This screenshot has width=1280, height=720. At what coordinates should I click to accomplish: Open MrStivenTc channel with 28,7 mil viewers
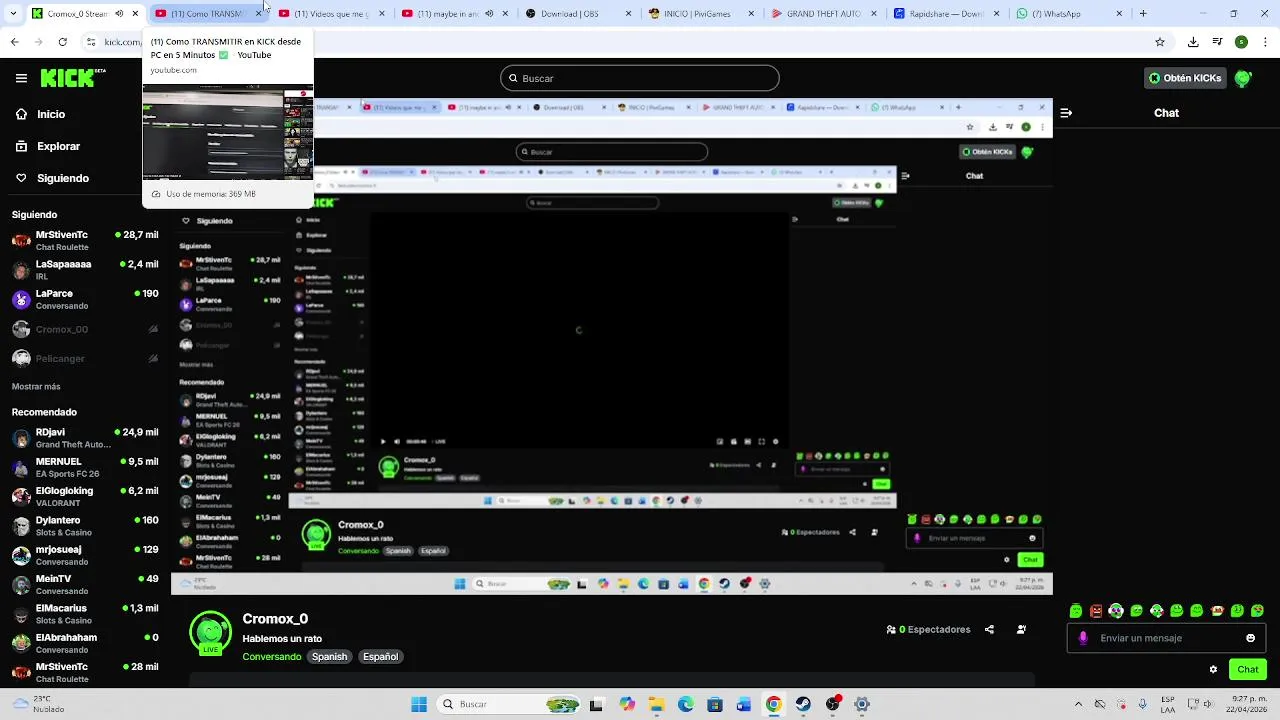click(85, 241)
